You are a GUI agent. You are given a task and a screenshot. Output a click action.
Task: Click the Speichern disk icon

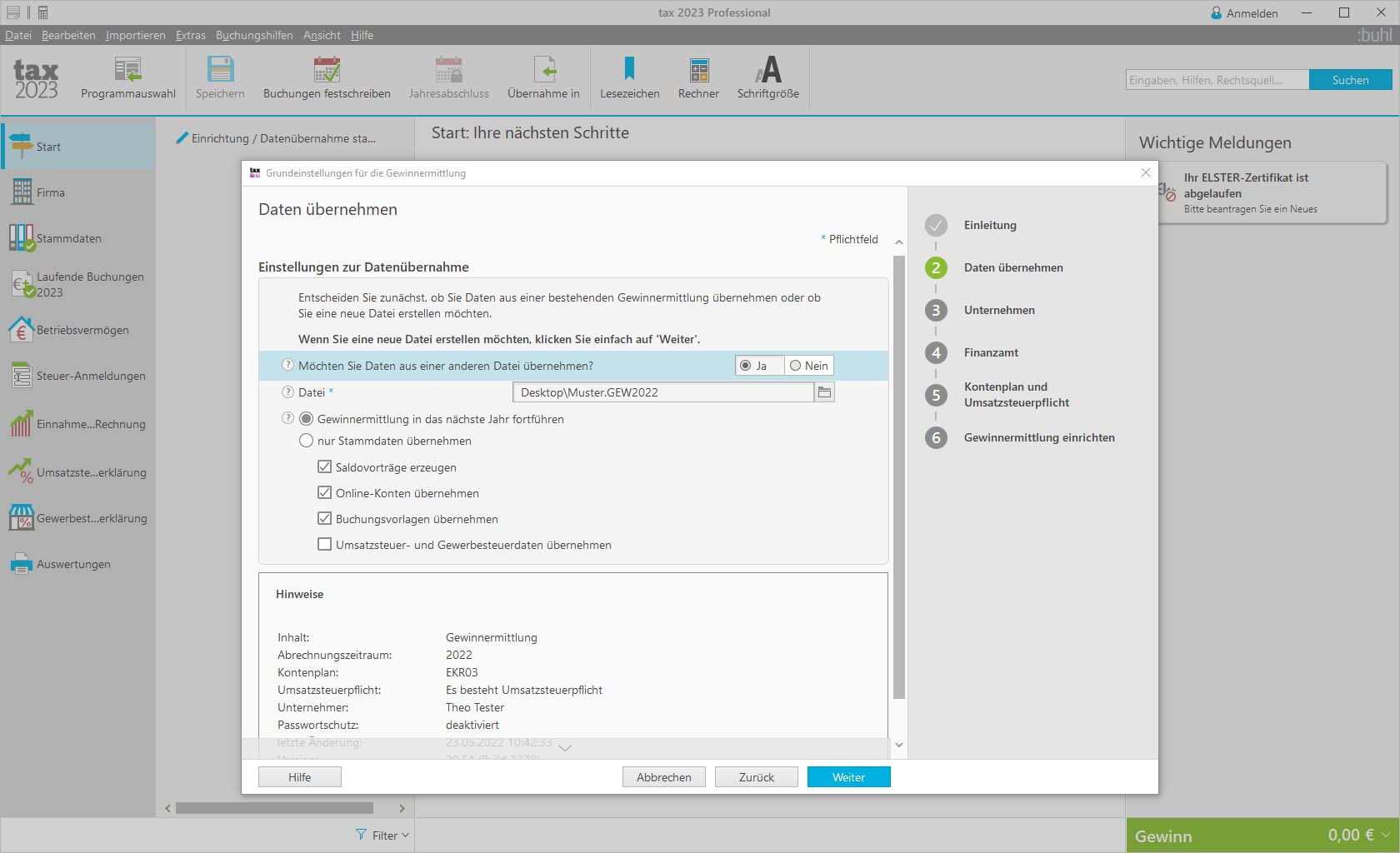(221, 69)
